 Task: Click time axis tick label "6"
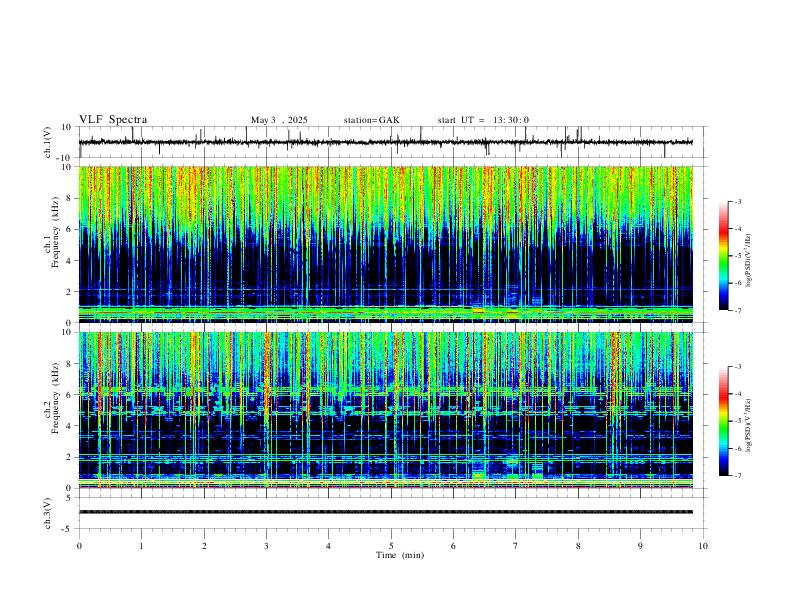[454, 546]
